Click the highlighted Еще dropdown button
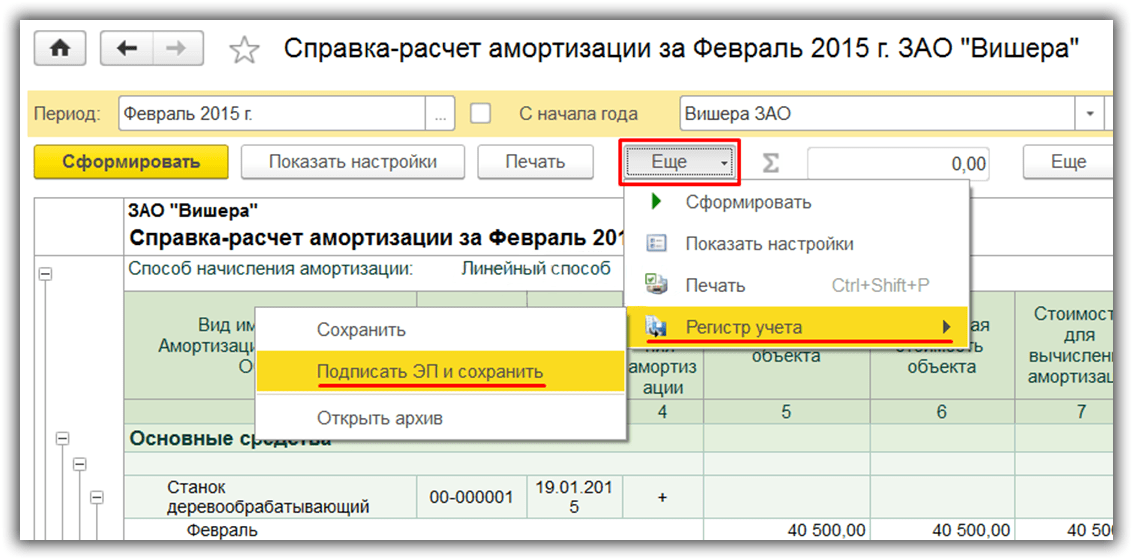Image resolution: width=1133 pixels, height=560 pixels. [679, 162]
